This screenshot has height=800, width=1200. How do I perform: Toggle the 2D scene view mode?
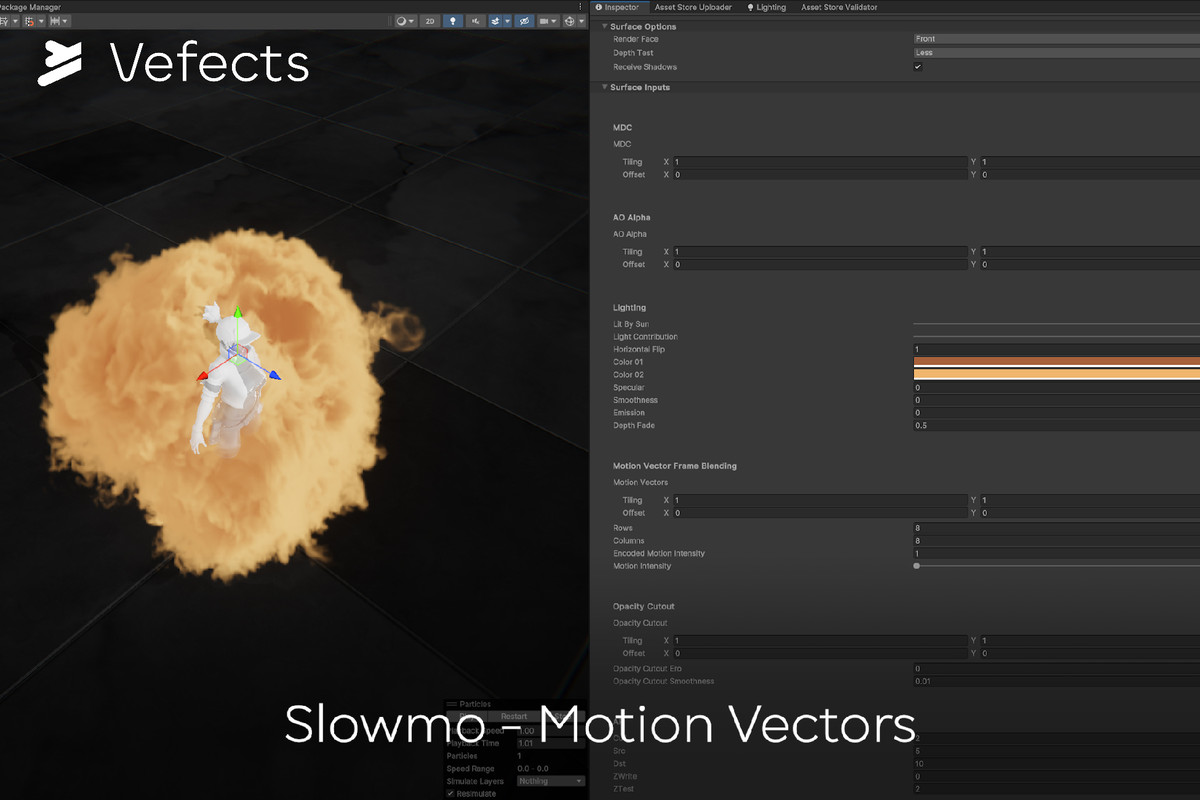430,20
